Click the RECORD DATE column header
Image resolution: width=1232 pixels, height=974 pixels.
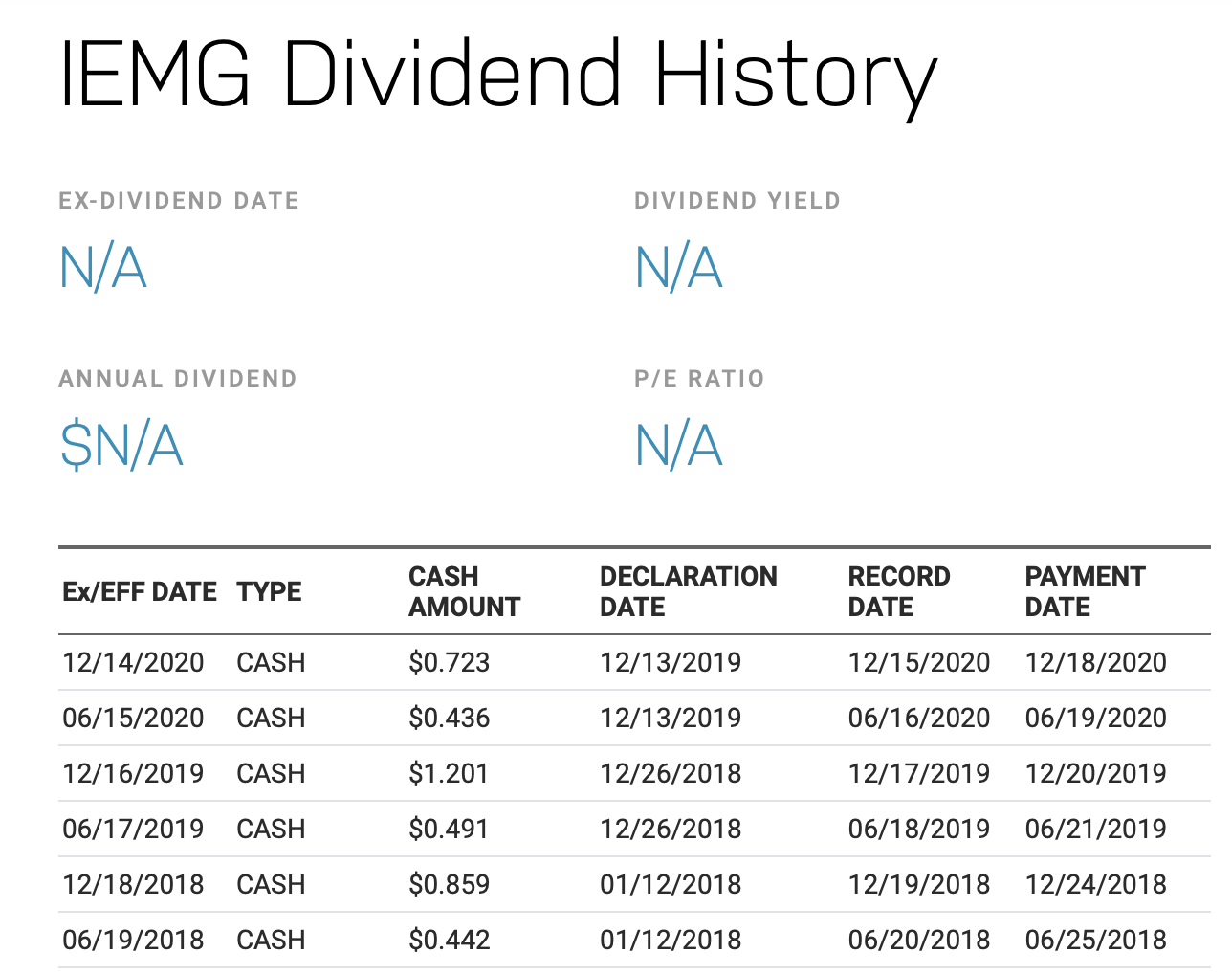(898, 591)
